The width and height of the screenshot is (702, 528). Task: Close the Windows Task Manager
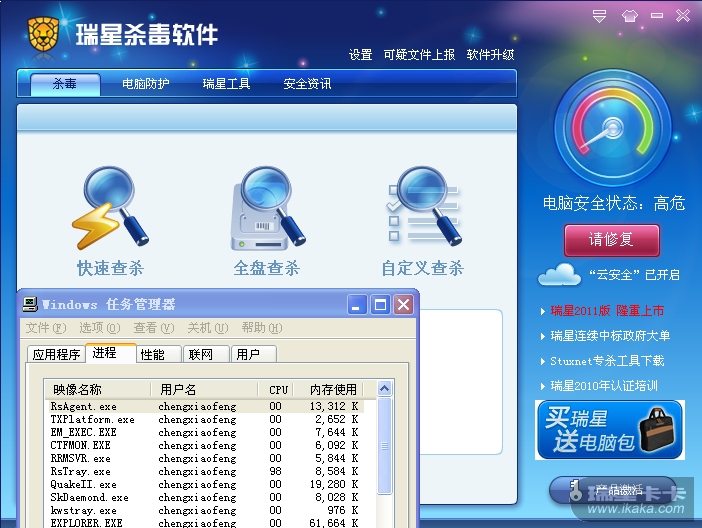[403, 305]
